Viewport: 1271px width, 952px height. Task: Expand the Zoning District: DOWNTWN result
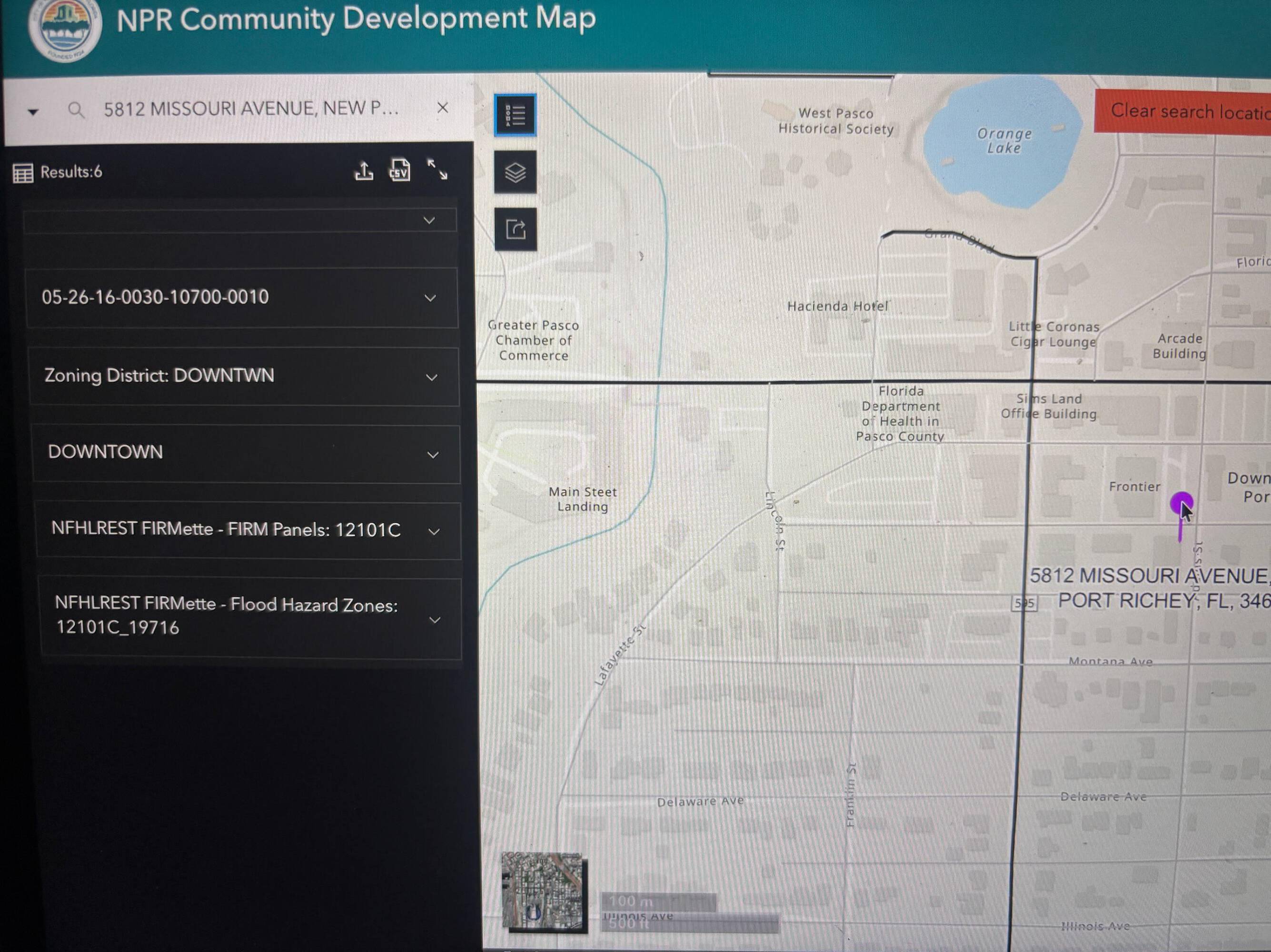tap(244, 377)
